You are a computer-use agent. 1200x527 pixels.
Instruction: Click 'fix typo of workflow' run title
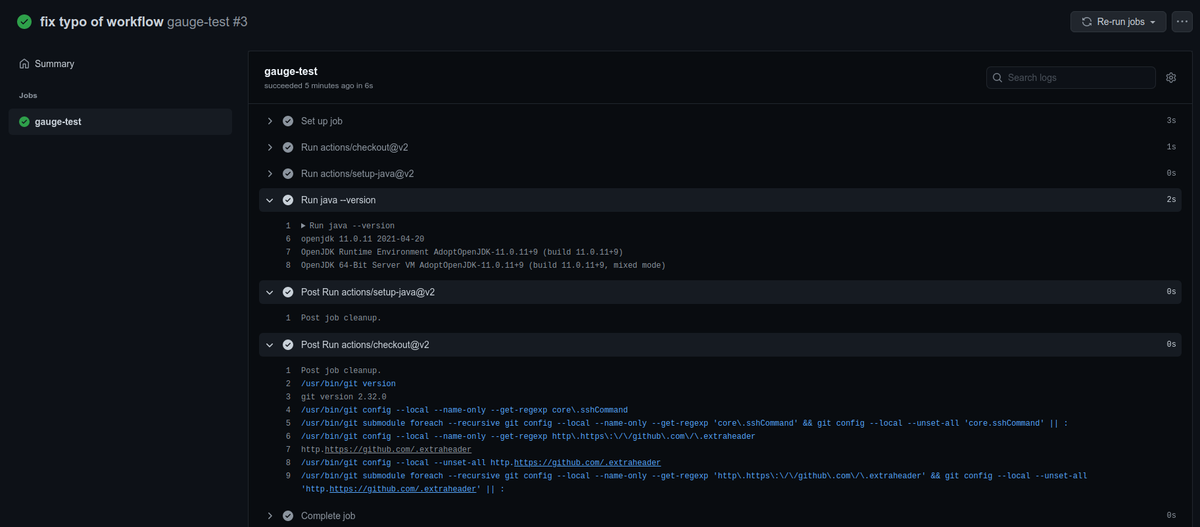[x=101, y=21]
